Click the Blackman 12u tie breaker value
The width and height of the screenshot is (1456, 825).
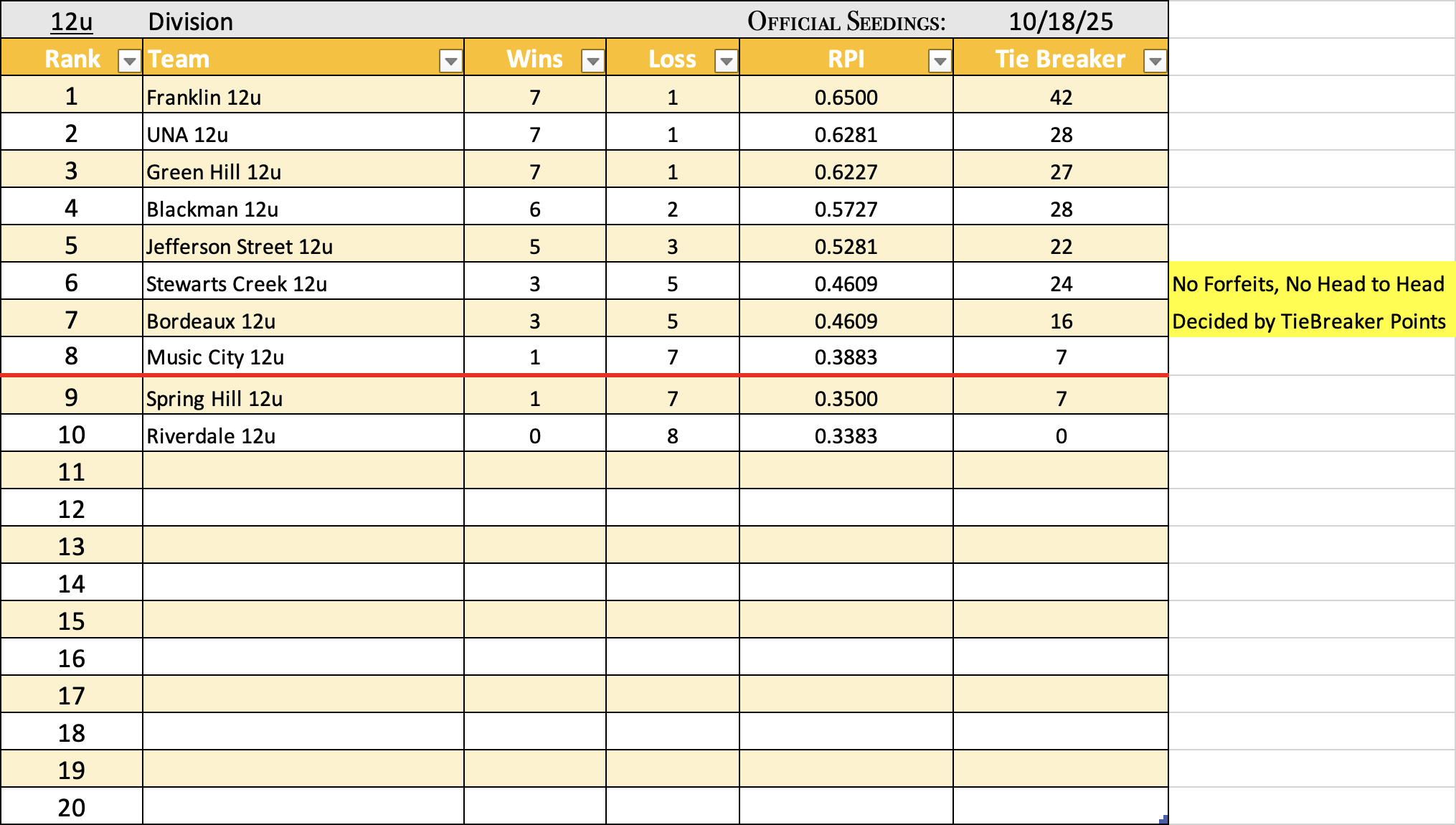pos(1060,209)
